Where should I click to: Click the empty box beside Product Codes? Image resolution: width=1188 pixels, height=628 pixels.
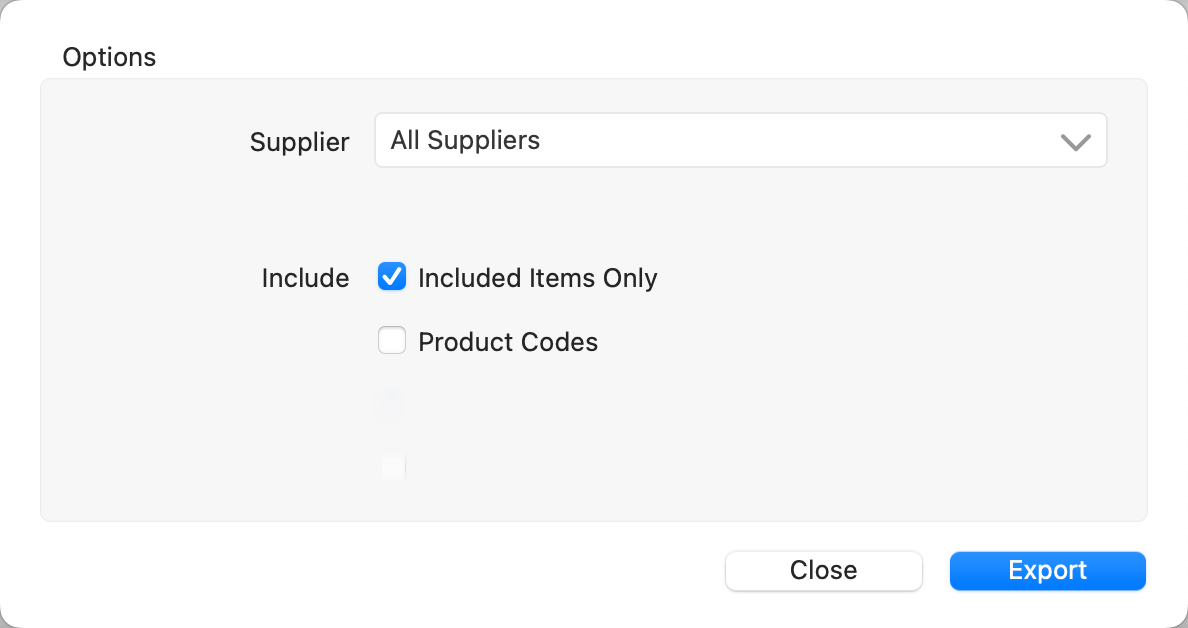click(392, 342)
